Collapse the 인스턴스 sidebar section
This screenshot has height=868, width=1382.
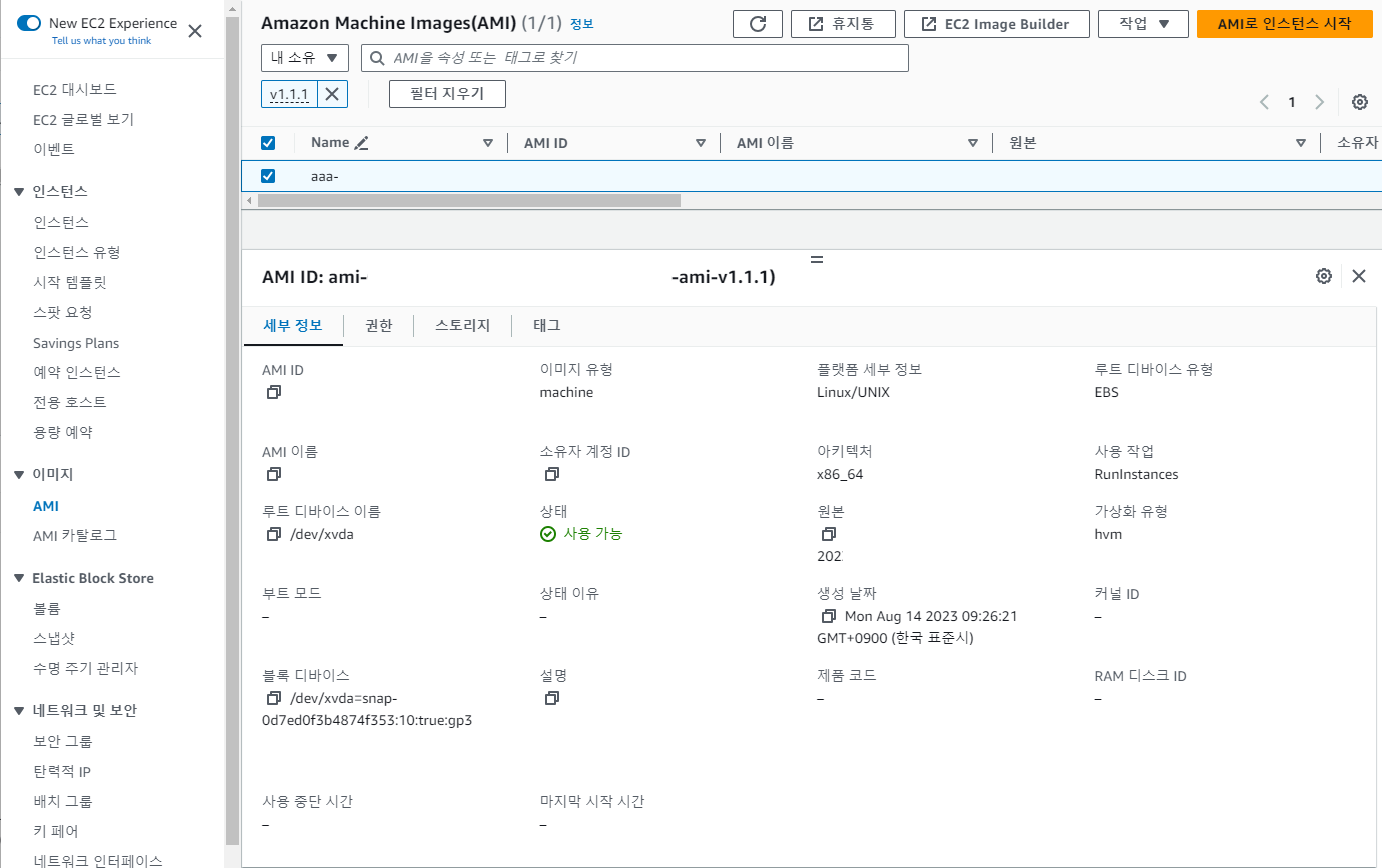(x=19, y=191)
